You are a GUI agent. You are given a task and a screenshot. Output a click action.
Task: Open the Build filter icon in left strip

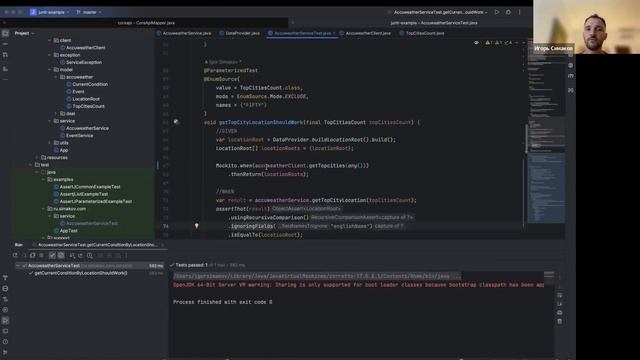(x=5, y=278)
